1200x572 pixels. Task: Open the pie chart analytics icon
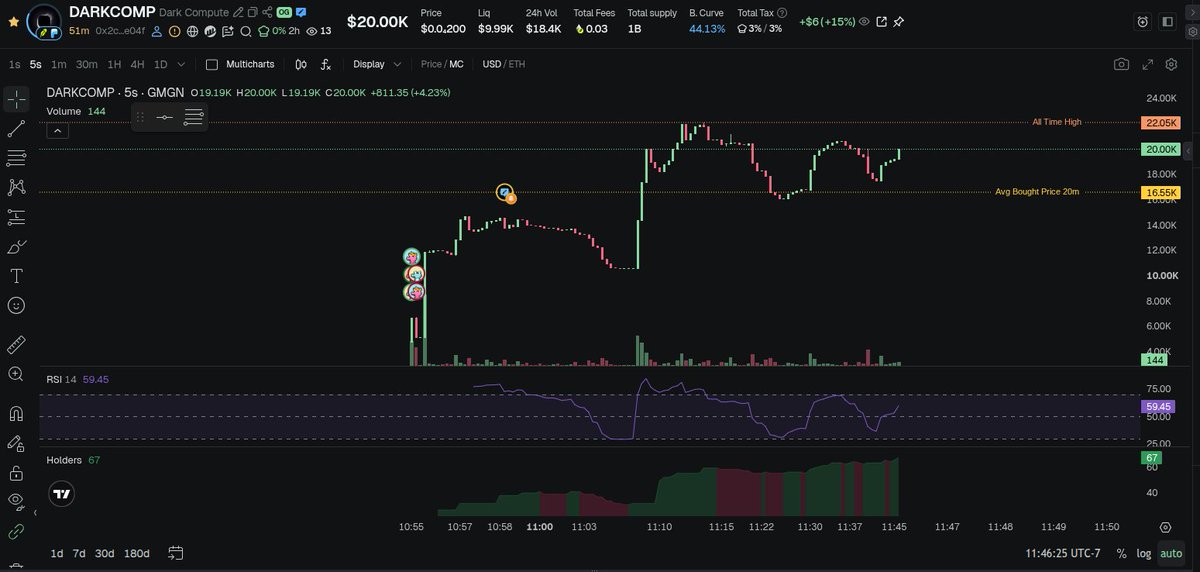tap(211, 31)
